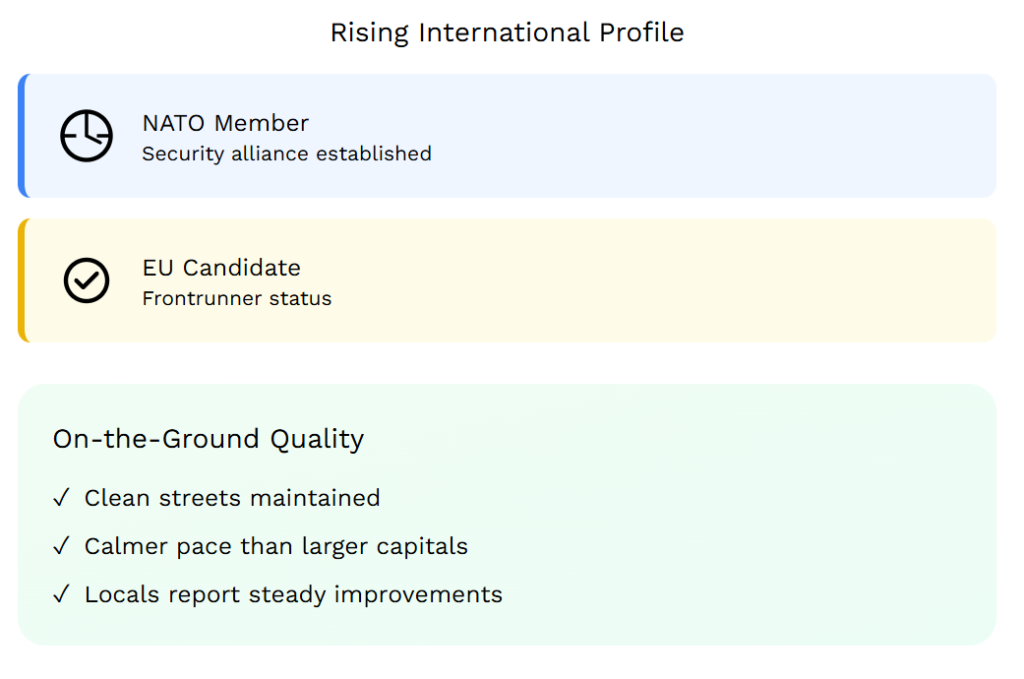Click empty area of blue NATO Member card
Image resolution: width=1024 pixels, height=679 pixels.
point(700,135)
